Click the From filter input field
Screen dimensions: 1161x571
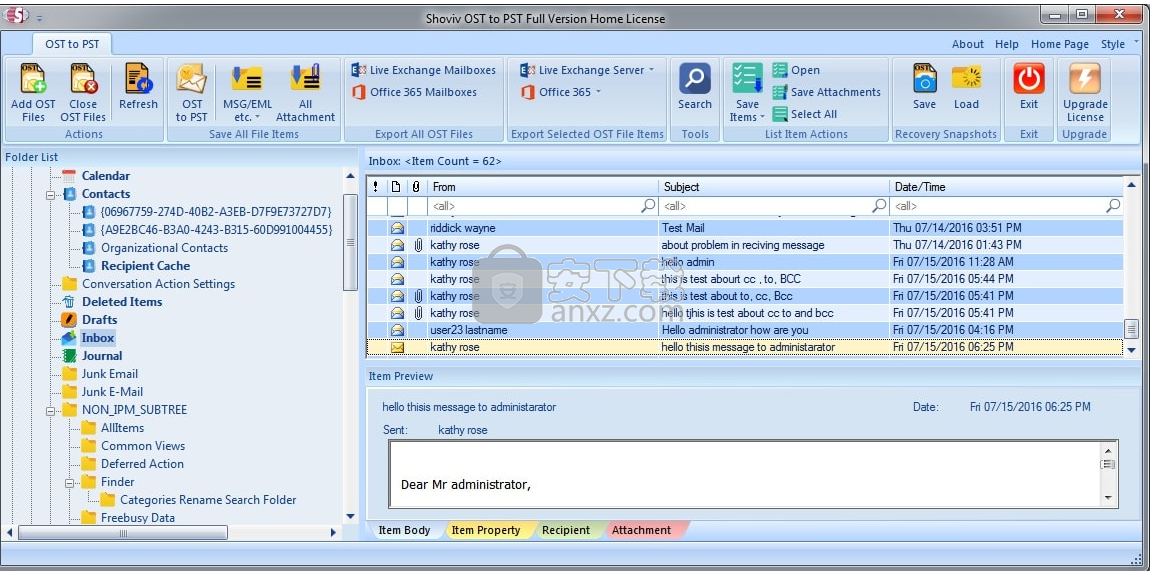(x=535, y=206)
